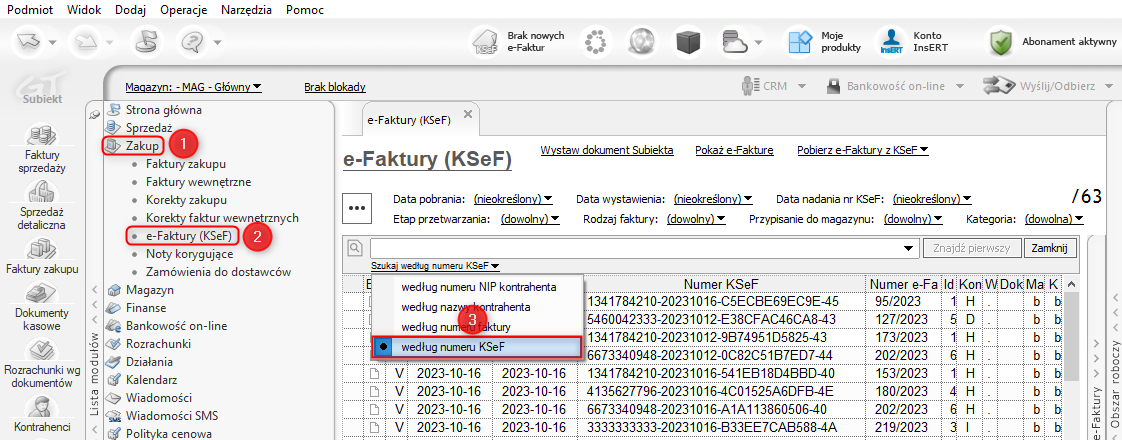Open Kategoria filter dropdown
1122x440 pixels.
click(x=1053, y=219)
